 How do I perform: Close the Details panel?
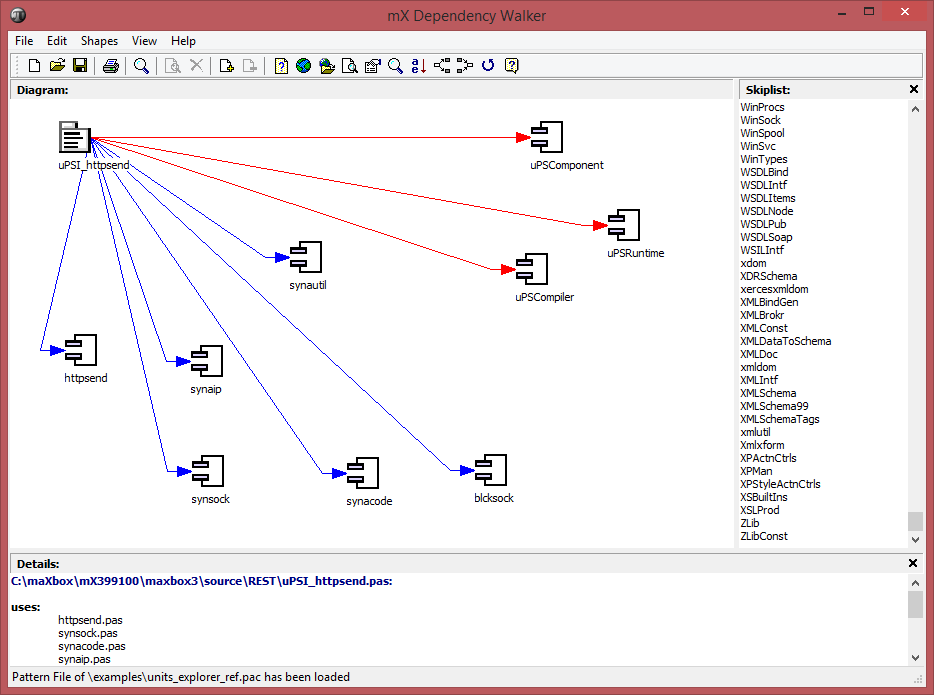point(913,563)
